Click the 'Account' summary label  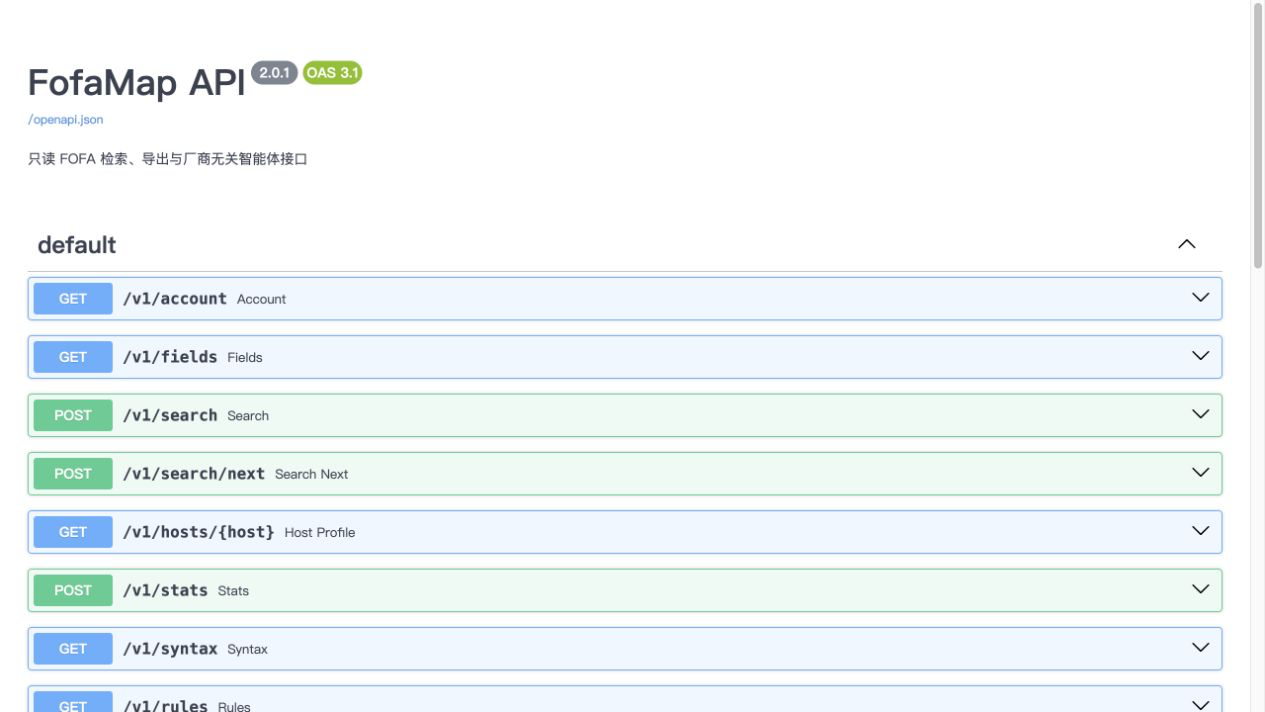pos(261,299)
